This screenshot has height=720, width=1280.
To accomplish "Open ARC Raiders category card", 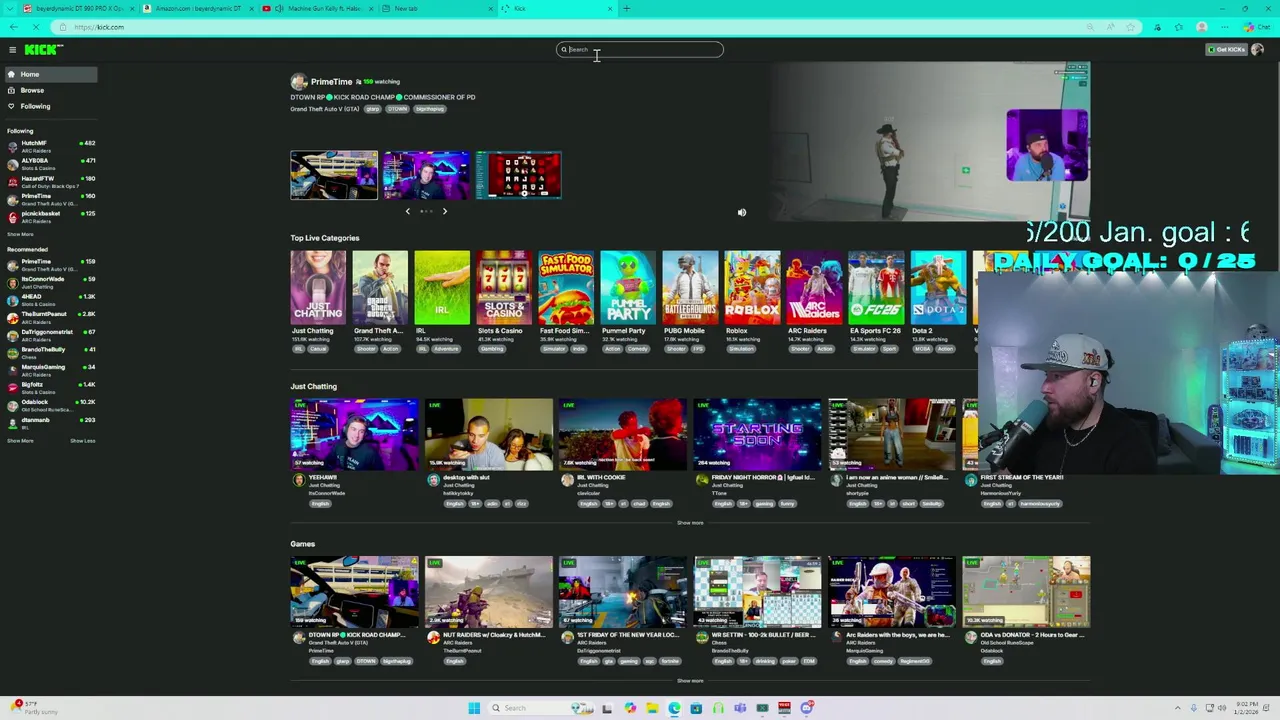I will [x=814, y=287].
